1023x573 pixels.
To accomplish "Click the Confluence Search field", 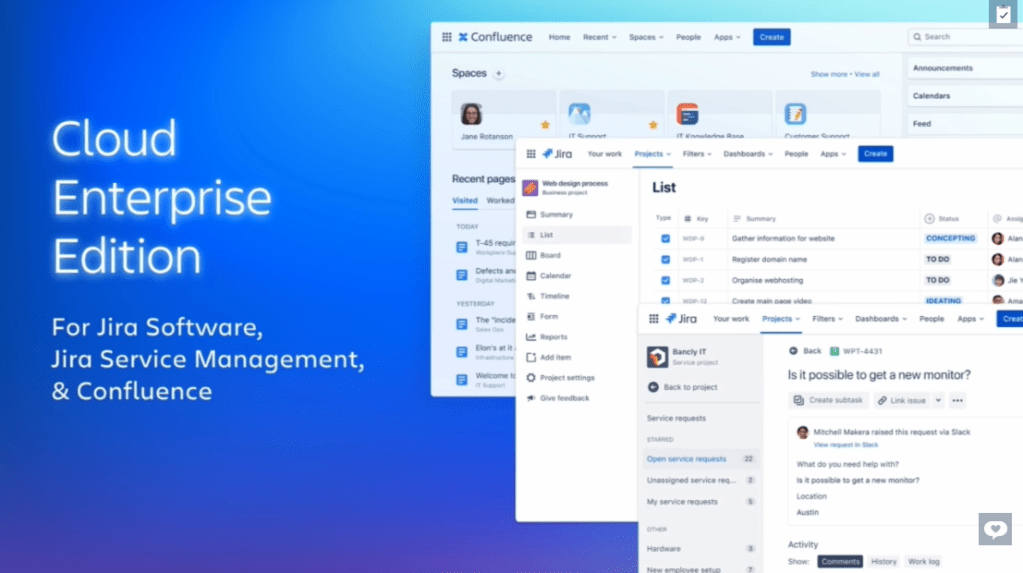I will point(960,37).
